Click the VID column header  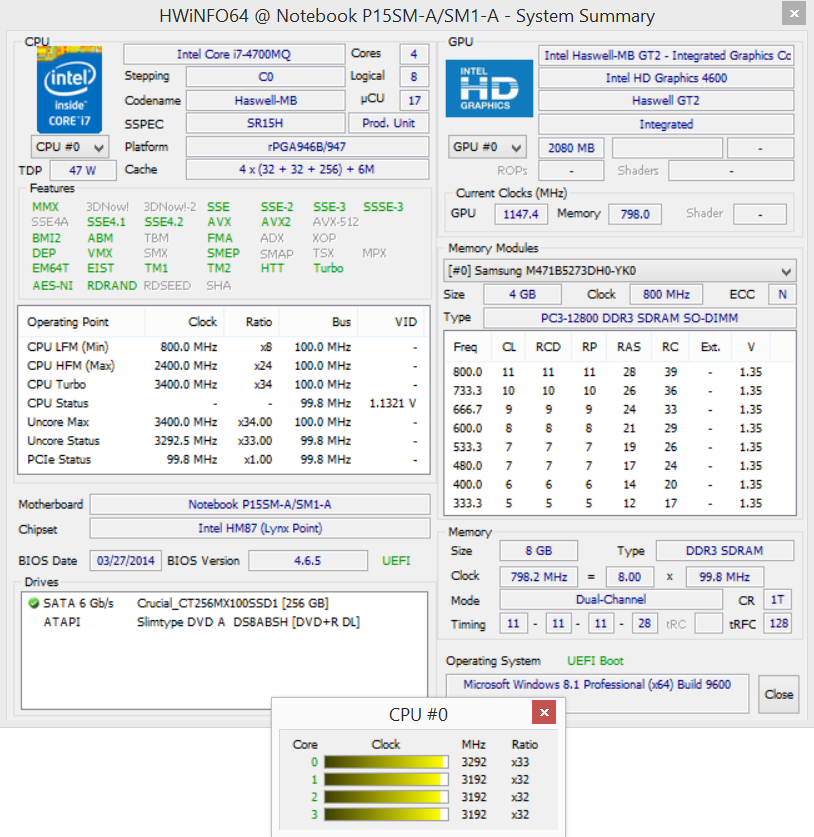point(406,322)
